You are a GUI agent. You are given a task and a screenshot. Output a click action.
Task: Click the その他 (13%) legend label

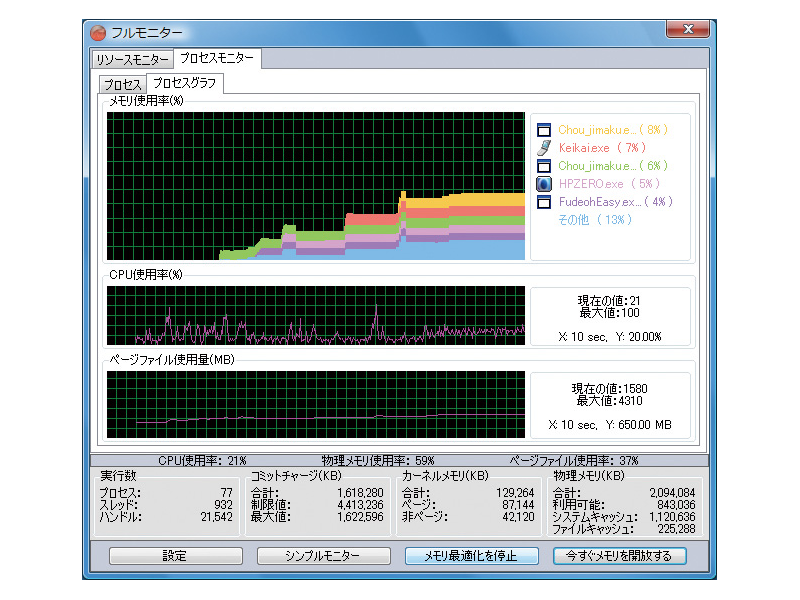point(595,220)
